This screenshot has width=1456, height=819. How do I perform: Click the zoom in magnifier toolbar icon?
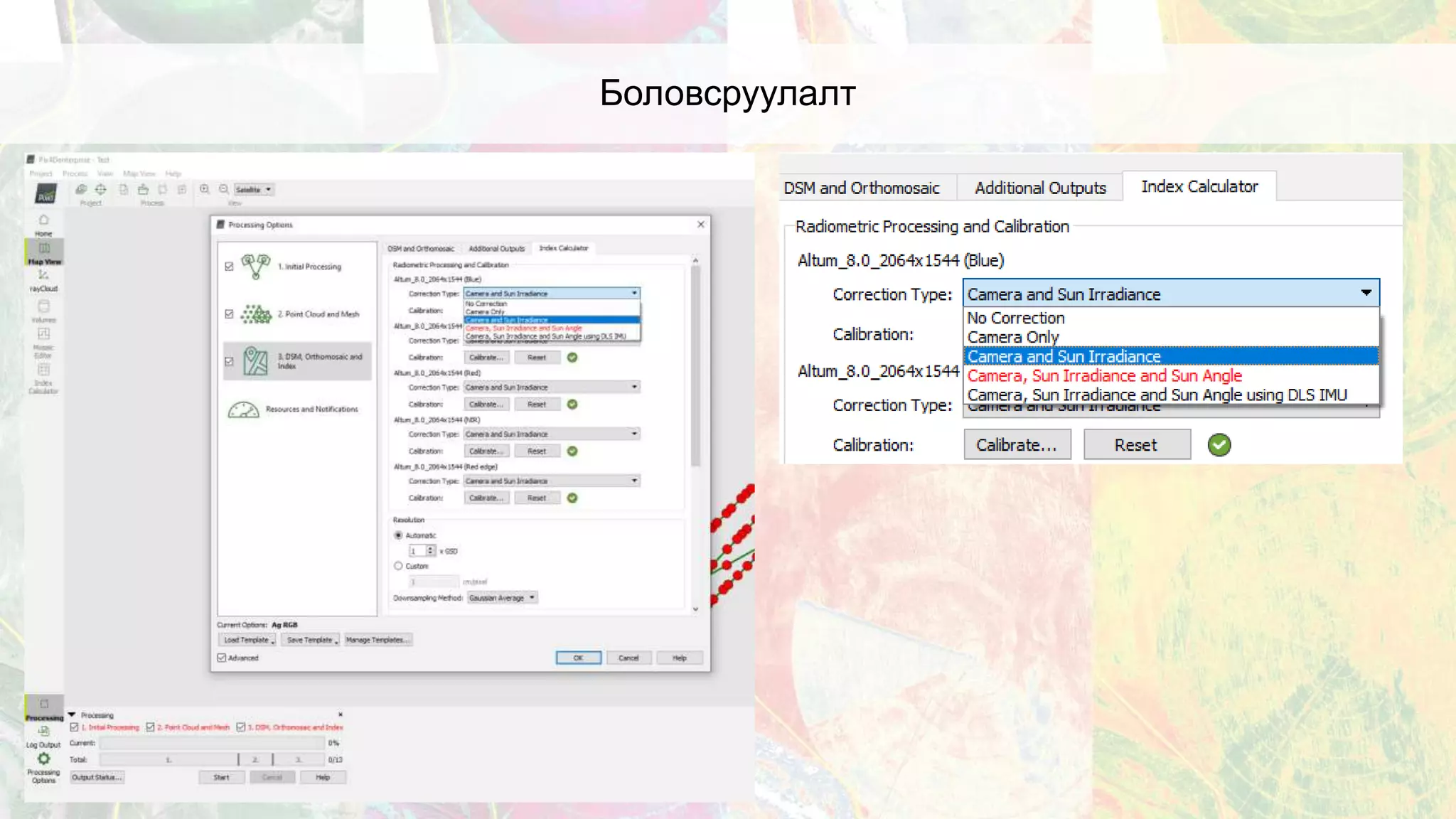(x=205, y=189)
